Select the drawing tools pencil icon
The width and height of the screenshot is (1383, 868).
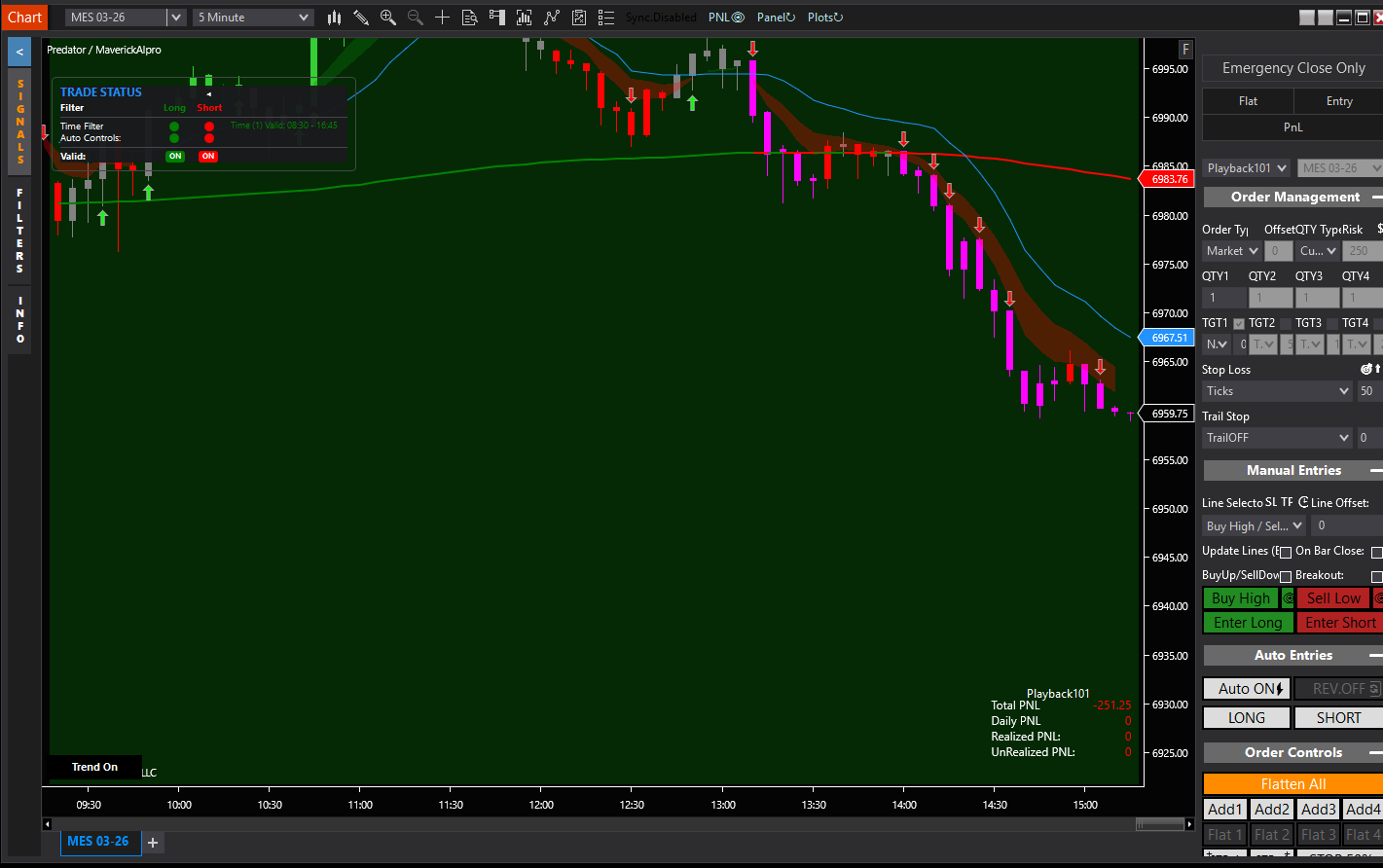coord(361,18)
